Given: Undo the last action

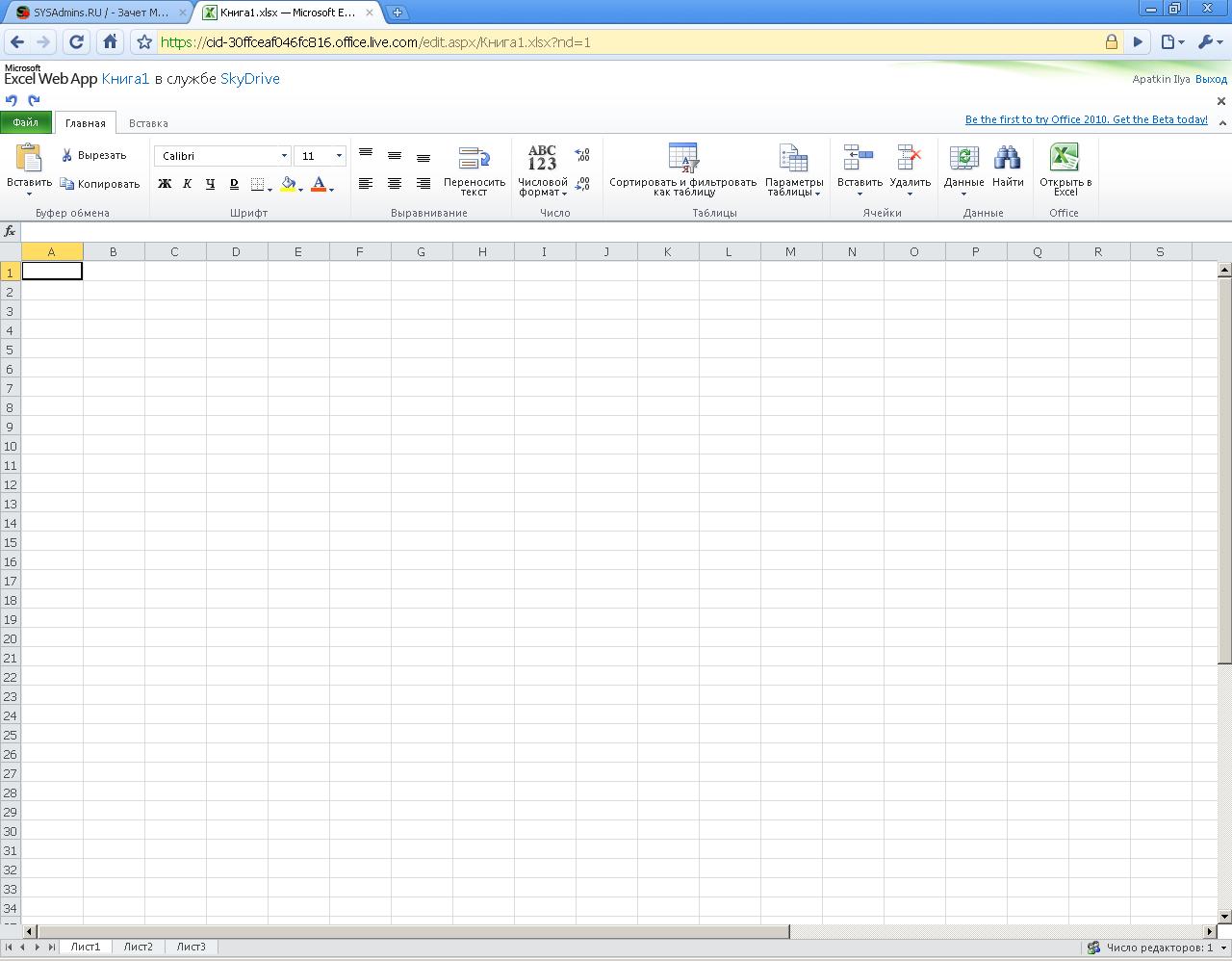Looking at the screenshot, I should tap(12, 100).
